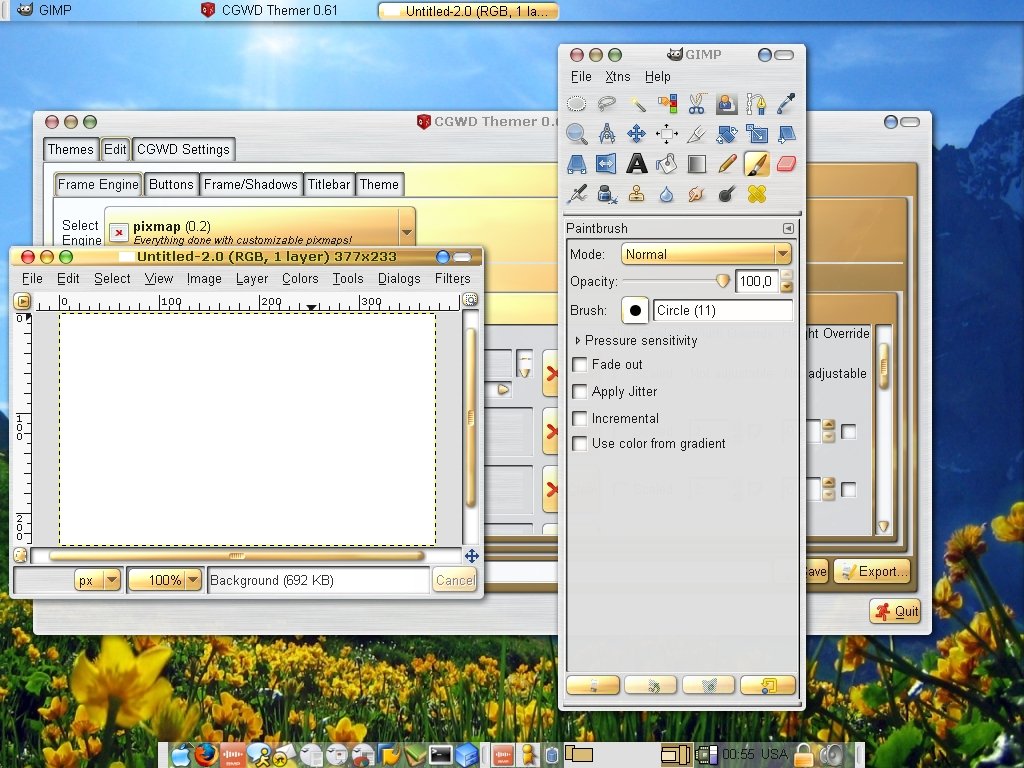Open the px unit dropdown
Screen dimensions: 1024x768
[x=98, y=580]
